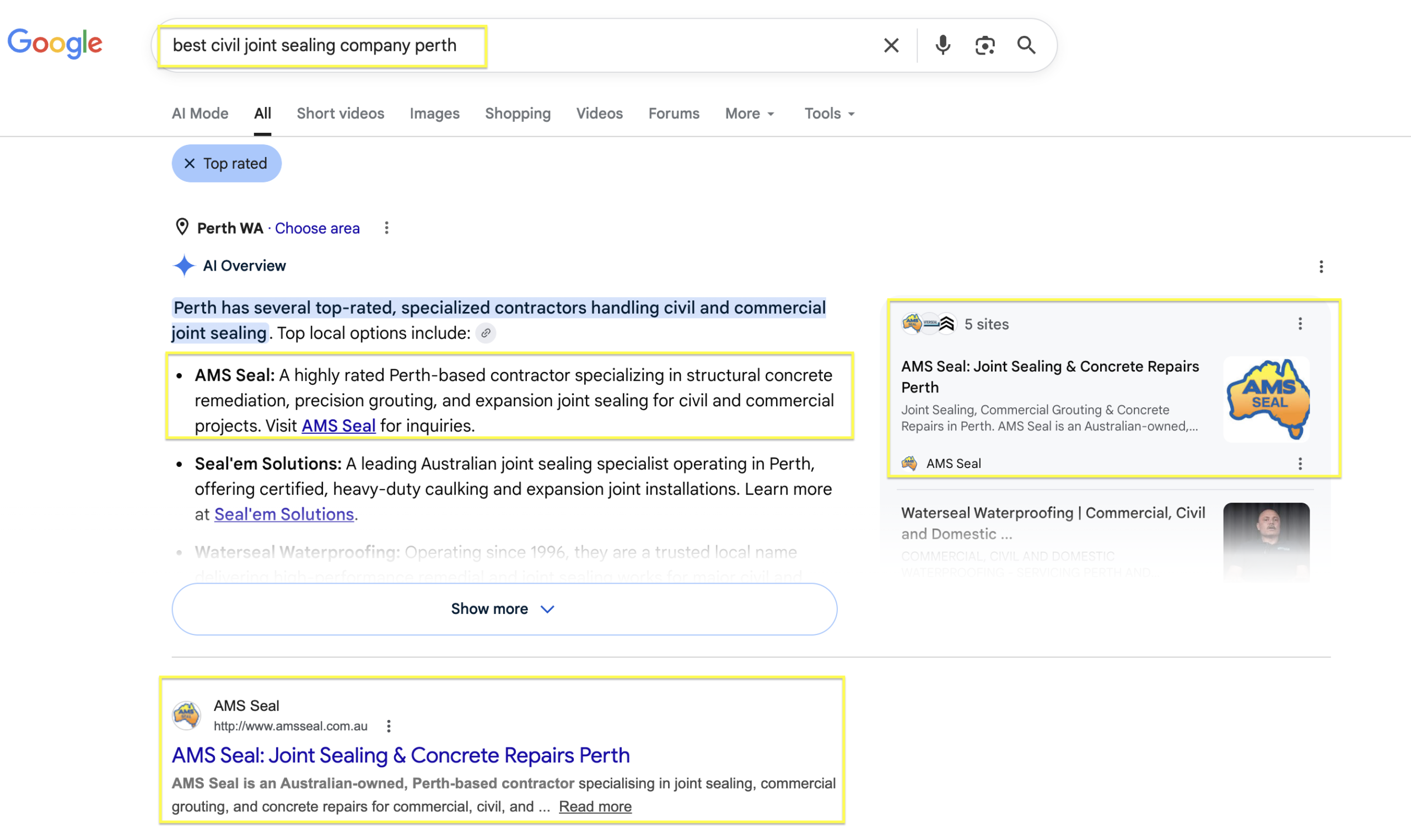Click the AI Overview sparkle icon

coord(184,266)
